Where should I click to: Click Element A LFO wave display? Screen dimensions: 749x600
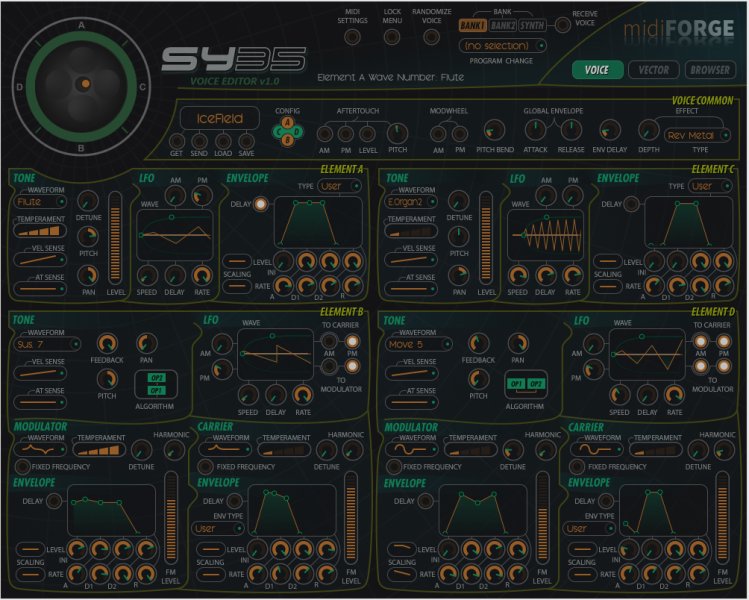(175, 235)
